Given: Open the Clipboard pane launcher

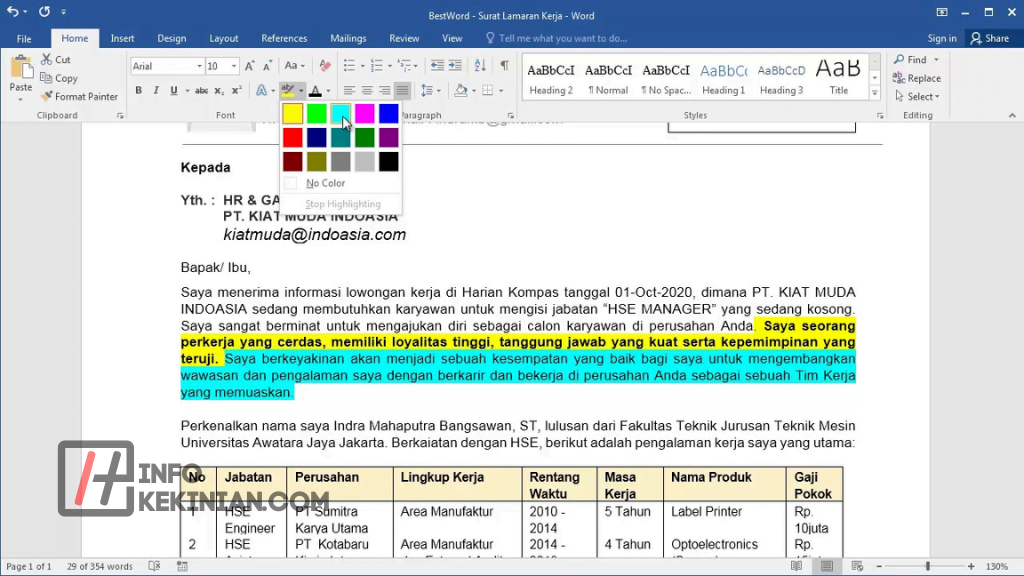Looking at the screenshot, I should (x=120, y=116).
